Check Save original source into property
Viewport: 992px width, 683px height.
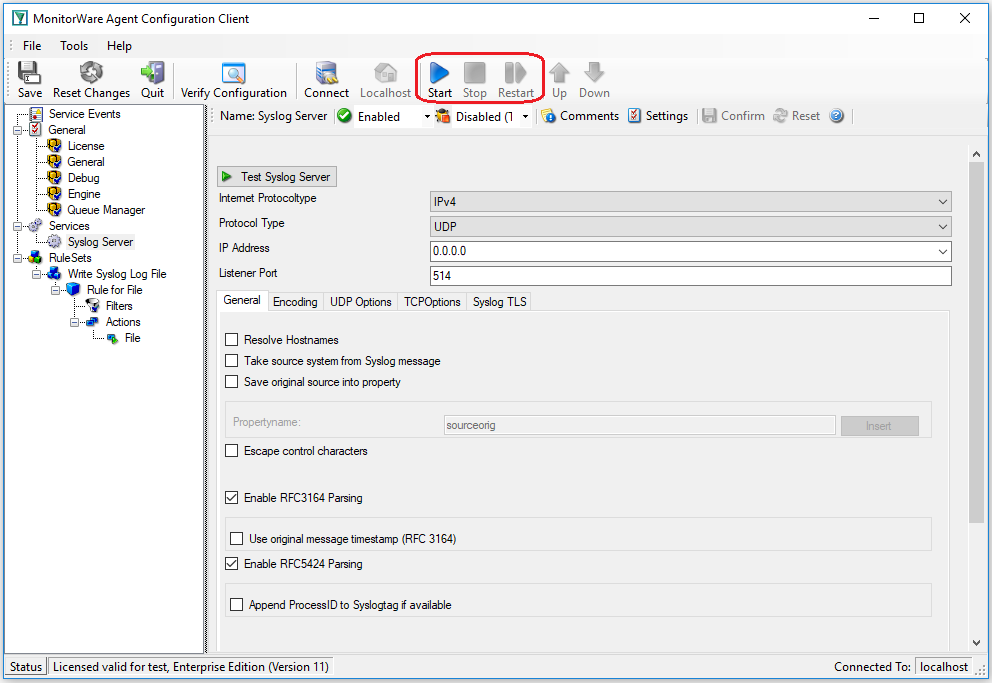point(232,381)
